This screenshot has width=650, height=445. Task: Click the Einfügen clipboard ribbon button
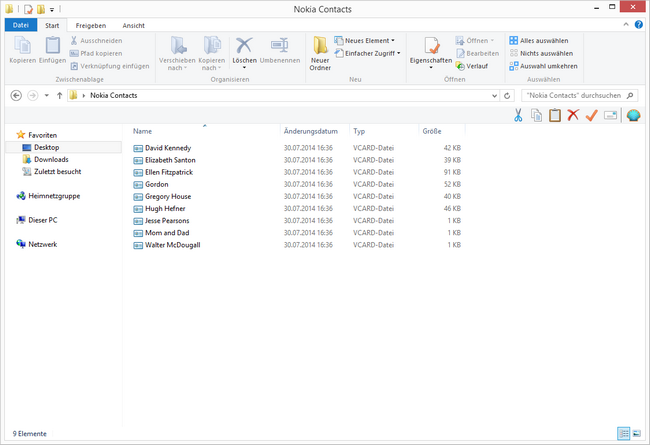pos(52,50)
